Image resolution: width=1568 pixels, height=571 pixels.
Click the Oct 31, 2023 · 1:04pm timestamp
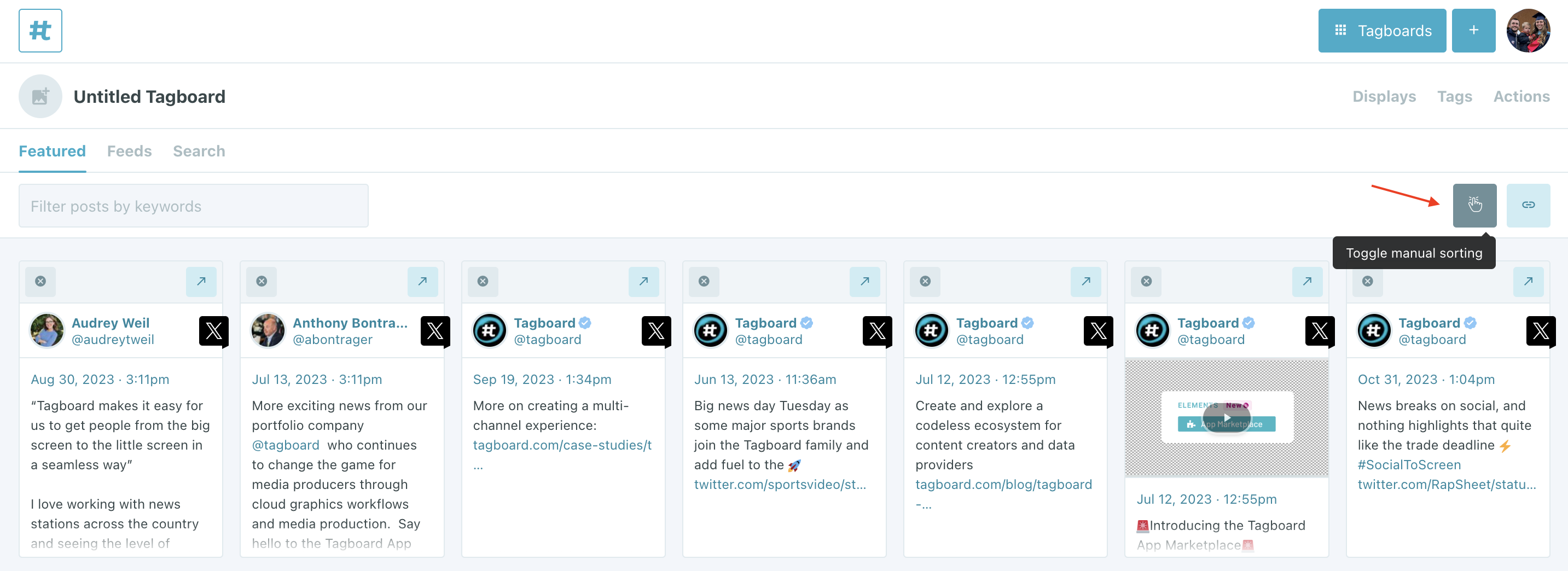click(x=1426, y=379)
